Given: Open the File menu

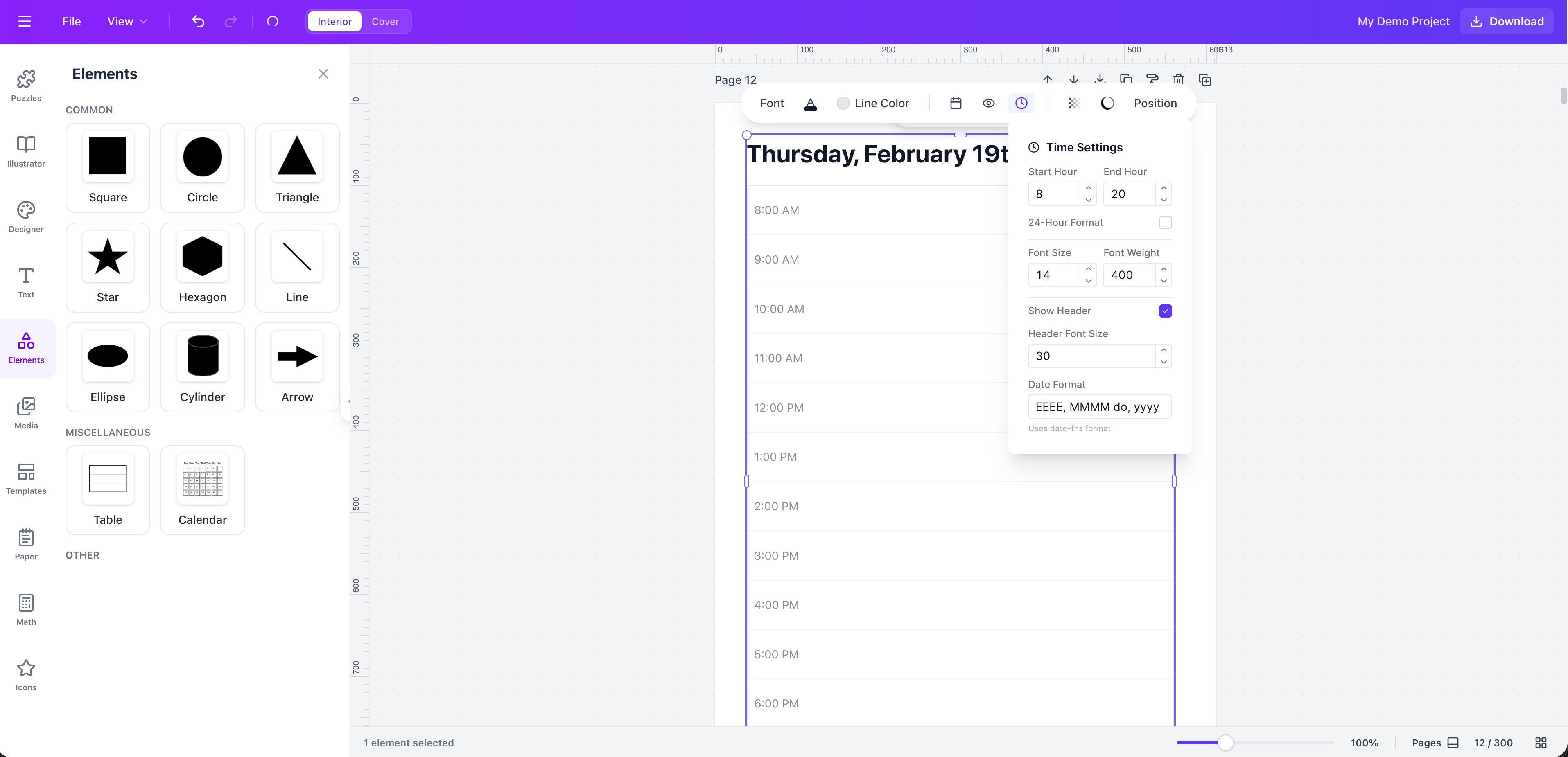Looking at the screenshot, I should click(x=71, y=21).
